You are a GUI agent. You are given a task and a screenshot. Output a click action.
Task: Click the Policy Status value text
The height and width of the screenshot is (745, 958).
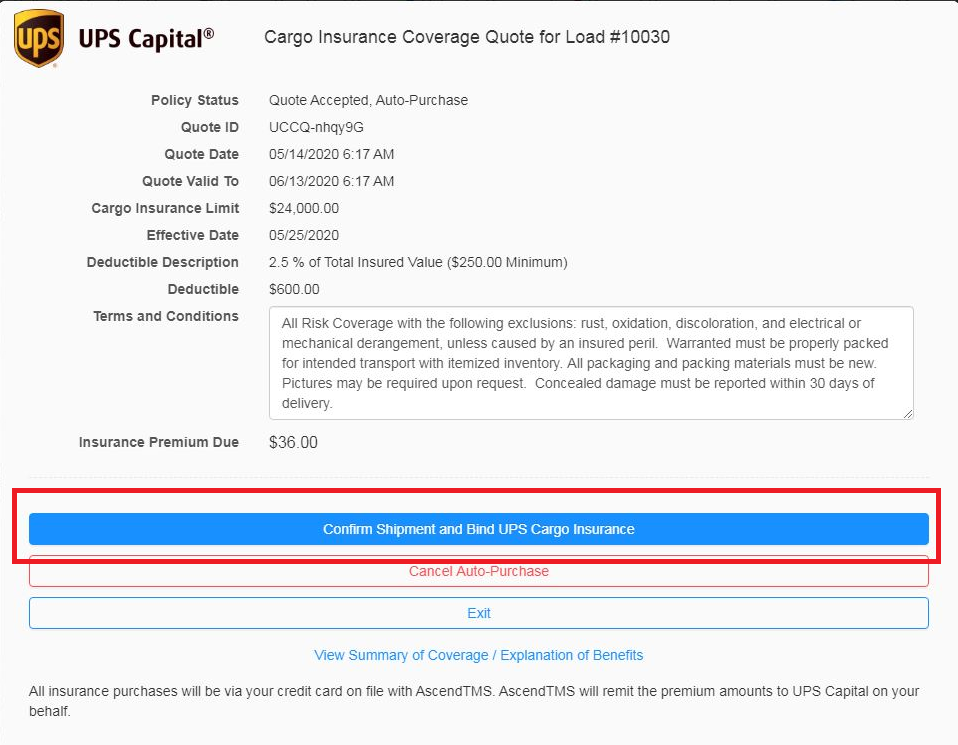368,100
